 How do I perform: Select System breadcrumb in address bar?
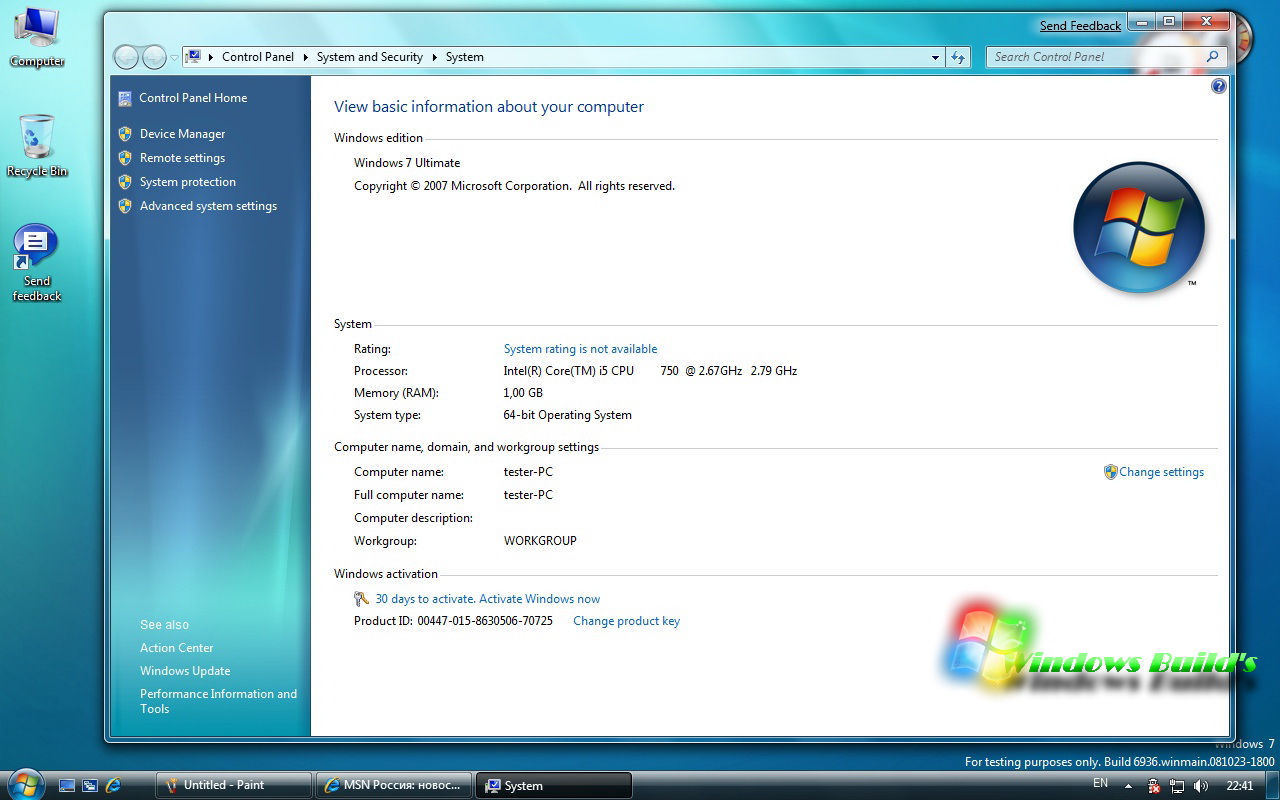point(465,57)
